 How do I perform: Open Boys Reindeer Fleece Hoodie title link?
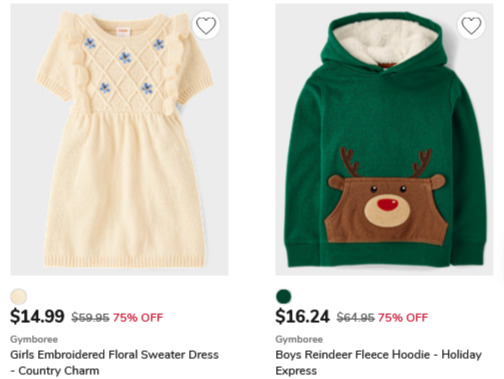coord(379,362)
